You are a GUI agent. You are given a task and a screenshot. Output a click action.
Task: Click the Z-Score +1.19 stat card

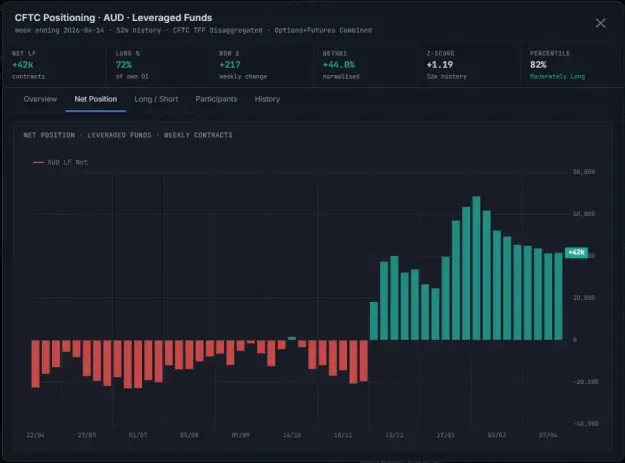coord(469,65)
